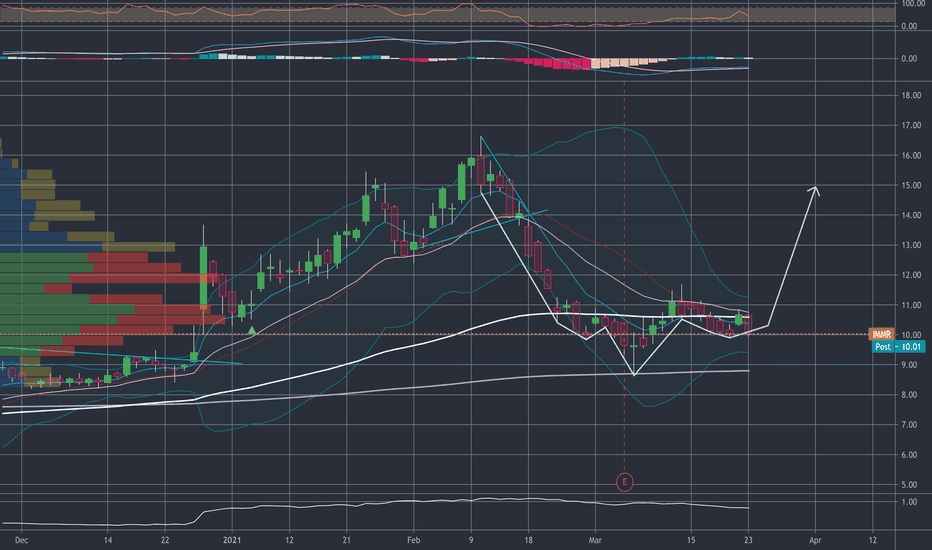Click the red earnings 'E' marker
932x550 pixels.
point(624,482)
